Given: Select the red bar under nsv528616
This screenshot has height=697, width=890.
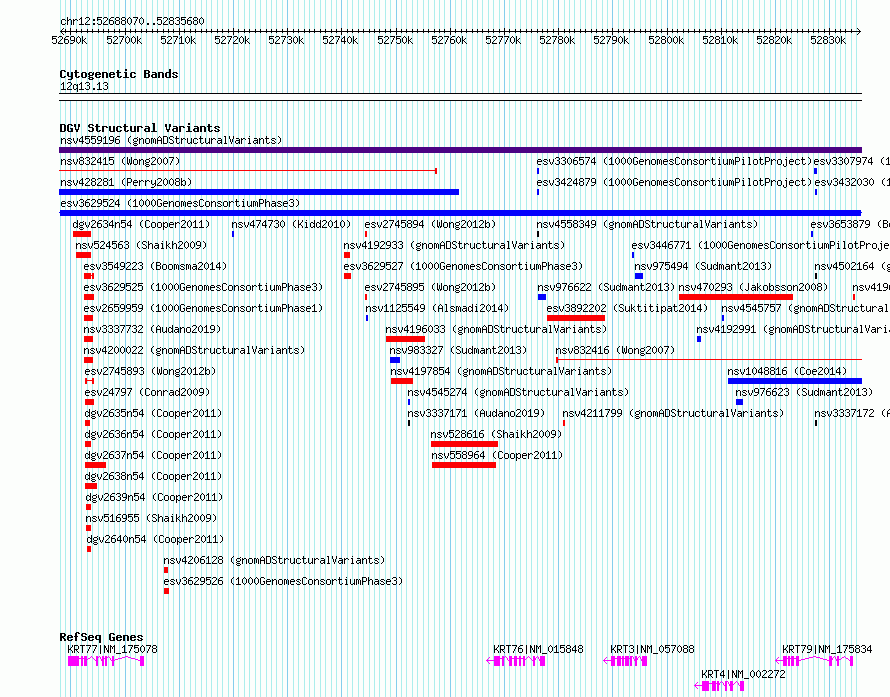Looking at the screenshot, I should (464, 444).
